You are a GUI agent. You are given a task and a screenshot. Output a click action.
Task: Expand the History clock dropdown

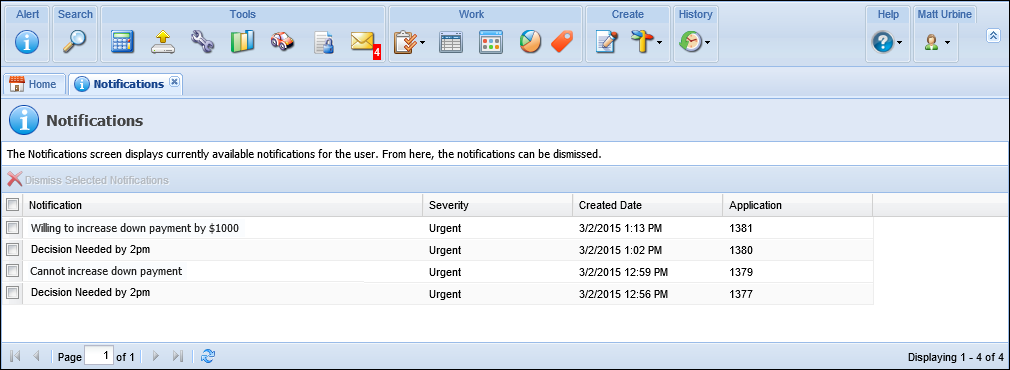pos(696,43)
